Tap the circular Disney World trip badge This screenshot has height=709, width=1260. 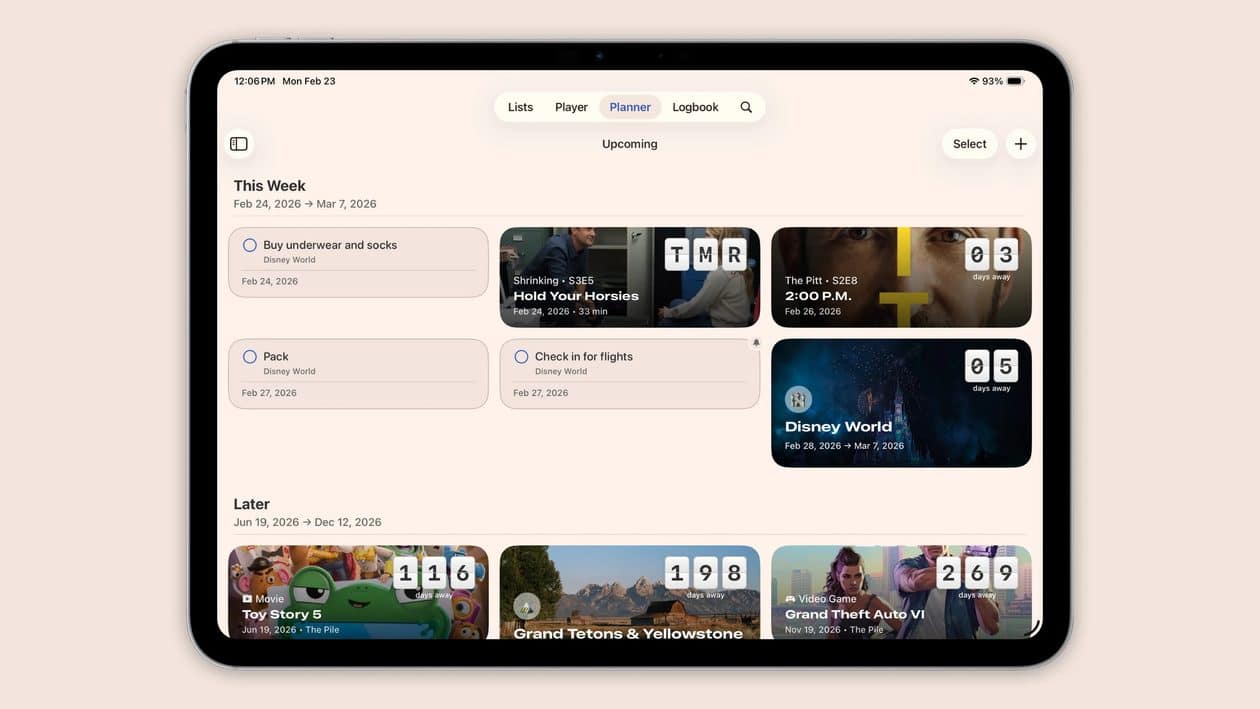pos(798,399)
